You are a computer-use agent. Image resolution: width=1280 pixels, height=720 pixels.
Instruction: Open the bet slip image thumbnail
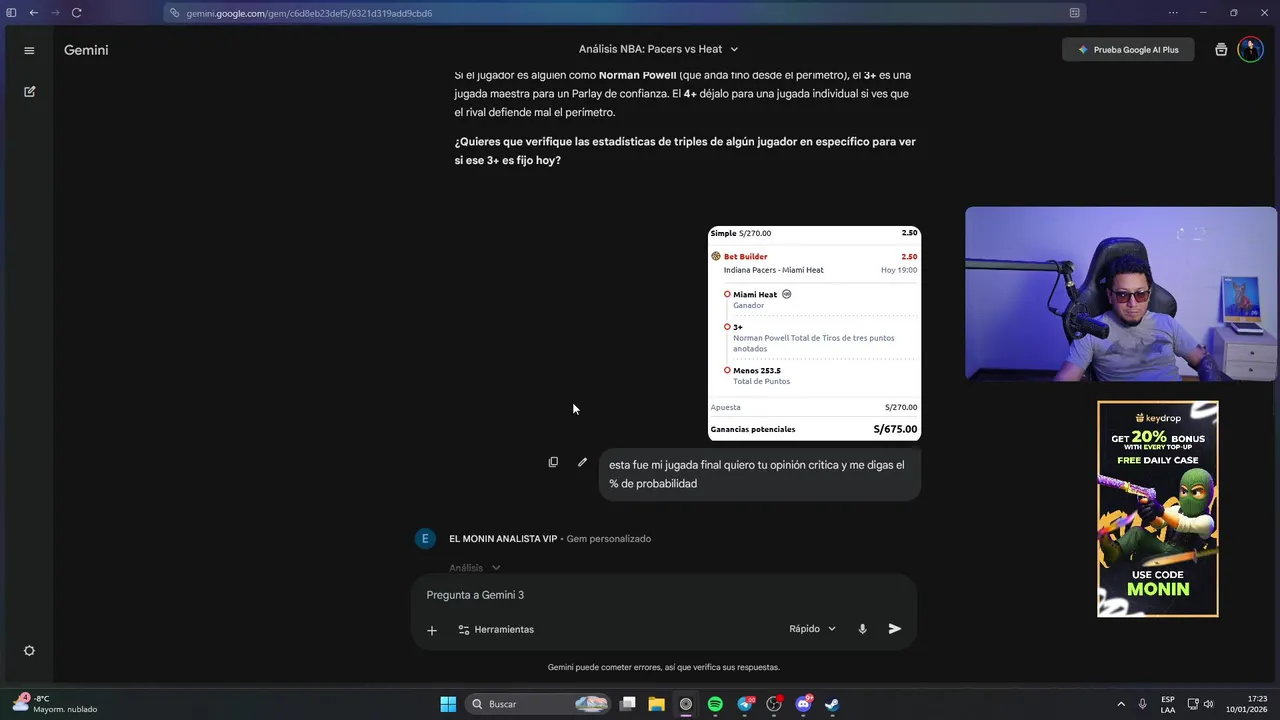click(x=814, y=333)
